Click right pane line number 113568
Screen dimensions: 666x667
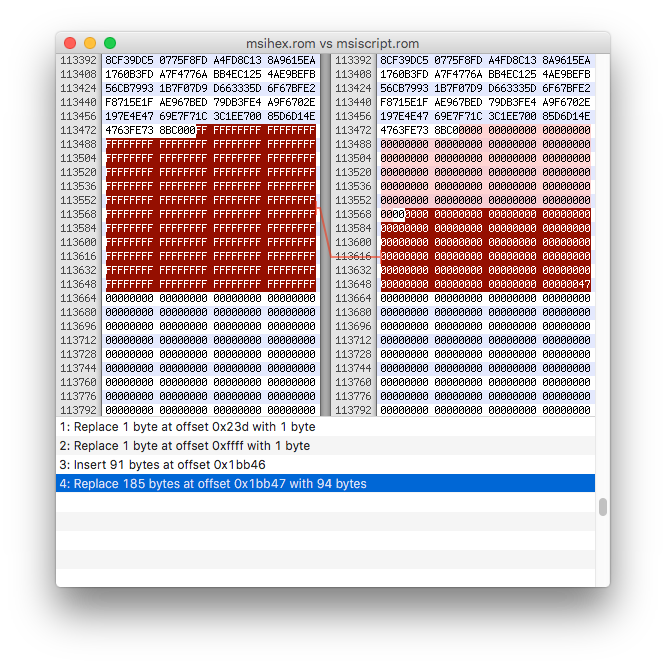click(x=353, y=214)
